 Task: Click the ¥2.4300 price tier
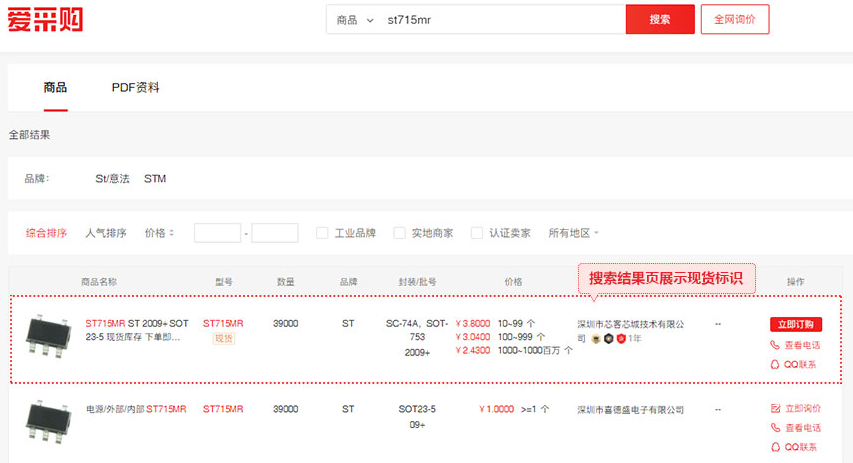(473, 350)
